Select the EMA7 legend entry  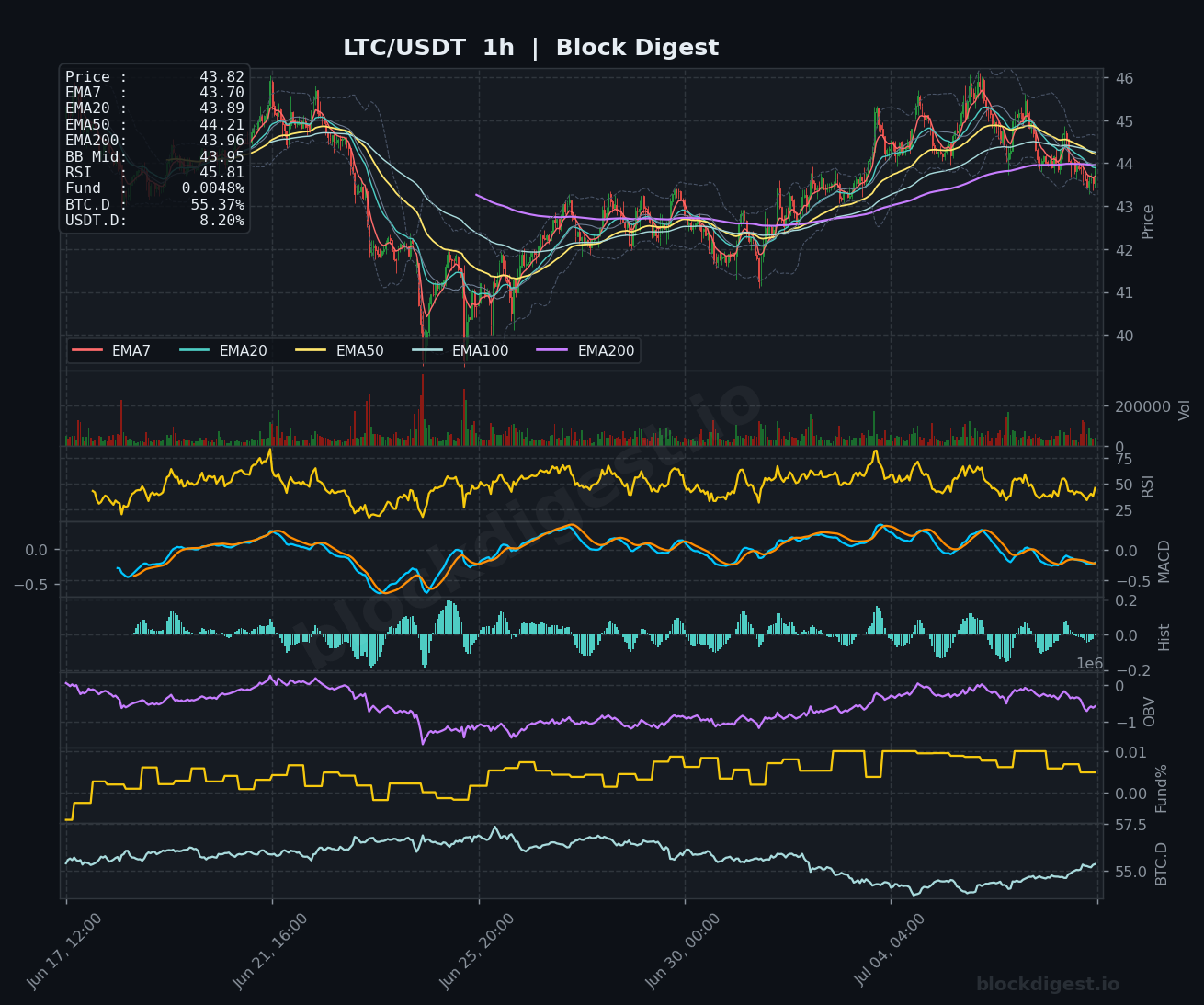[x=111, y=351]
